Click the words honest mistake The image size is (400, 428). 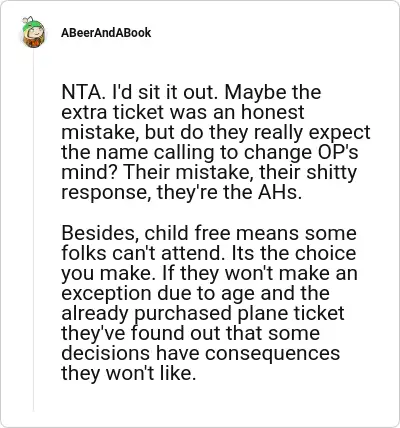coord(183,122)
